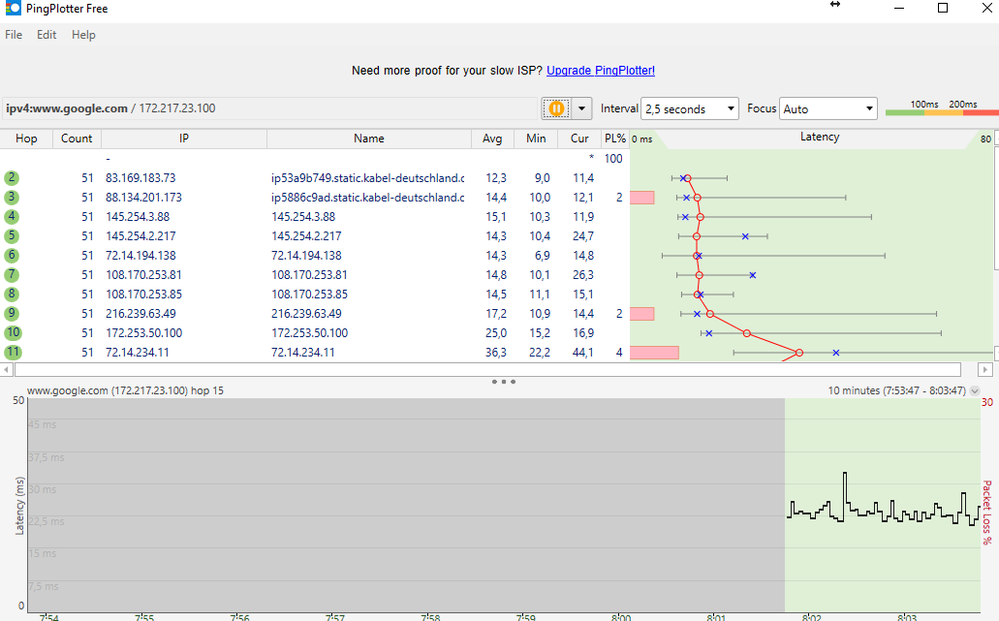This screenshot has height=621, width=999.
Task: Click the latency color scale legend bar
Action: coord(942,113)
